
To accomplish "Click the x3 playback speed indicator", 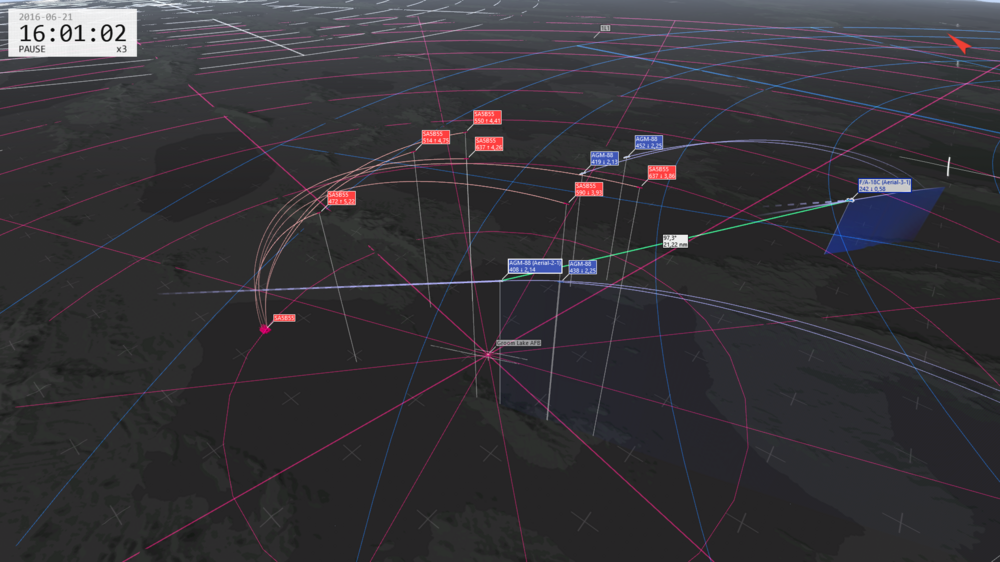I will [x=121, y=49].
